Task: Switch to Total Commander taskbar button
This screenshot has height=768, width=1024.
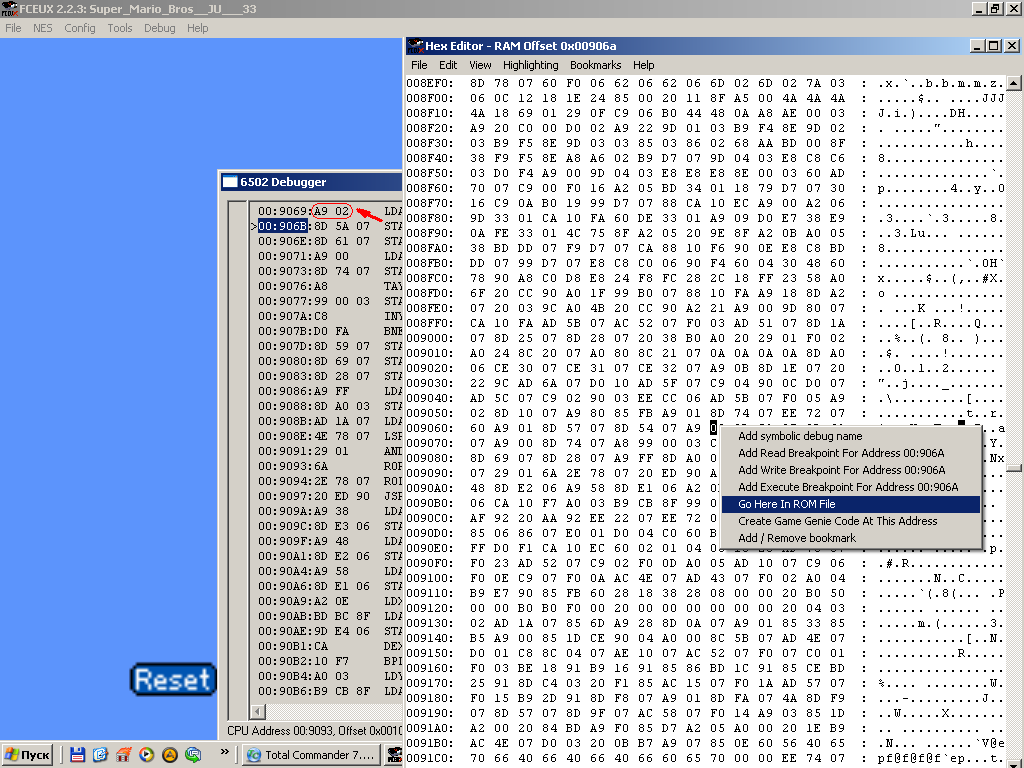Action: pyautogui.click(x=312, y=755)
